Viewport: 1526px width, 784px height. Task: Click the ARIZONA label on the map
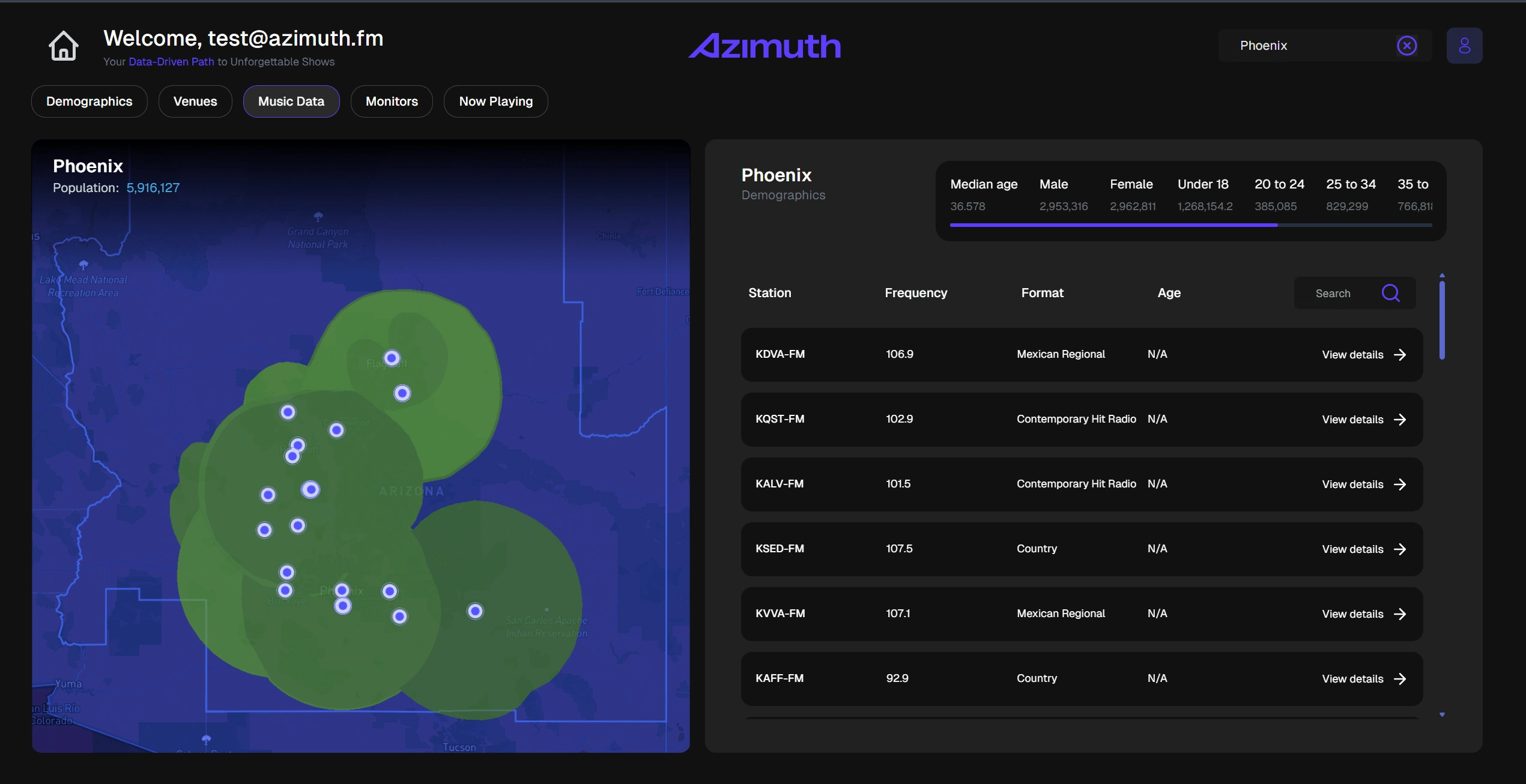click(x=412, y=491)
